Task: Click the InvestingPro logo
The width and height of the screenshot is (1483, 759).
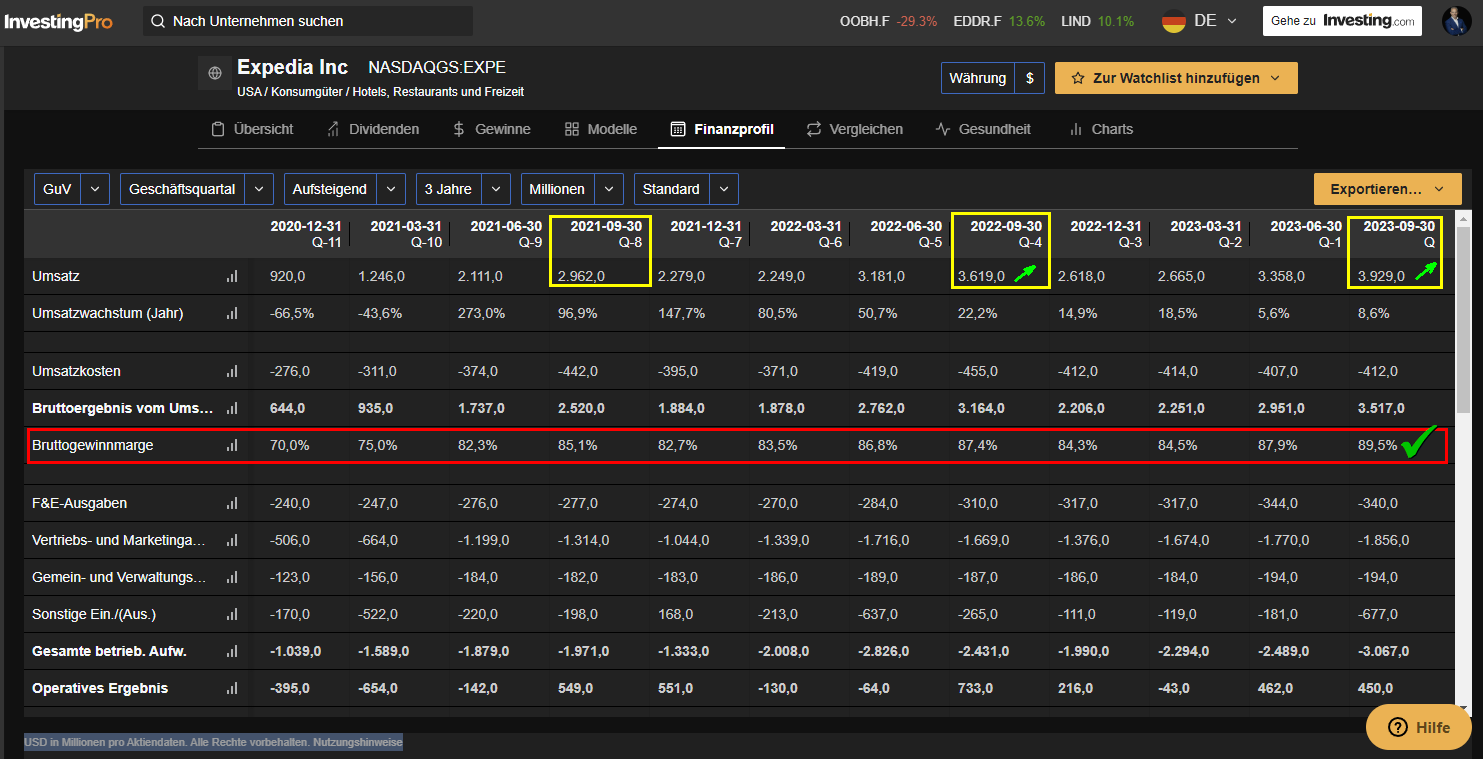Action: pos(58,21)
